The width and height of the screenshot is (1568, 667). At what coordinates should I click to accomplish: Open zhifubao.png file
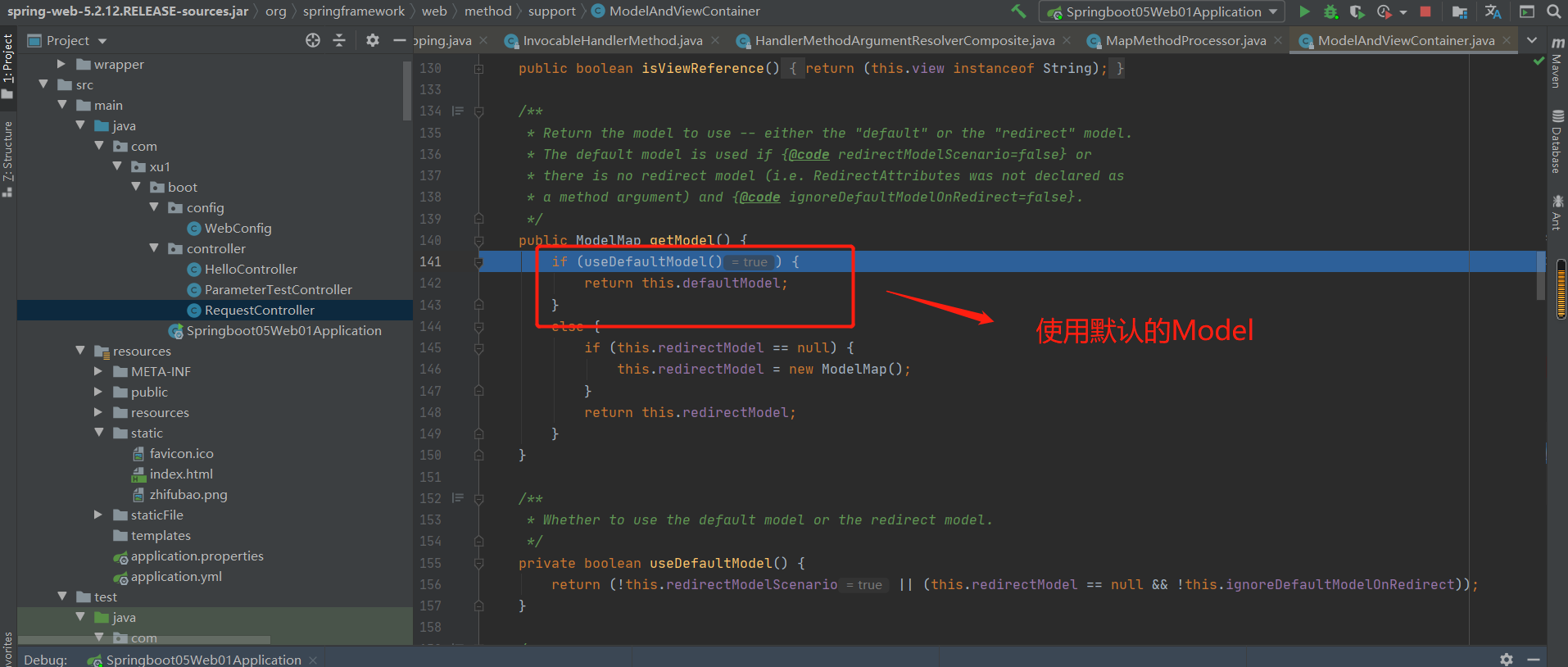(188, 495)
